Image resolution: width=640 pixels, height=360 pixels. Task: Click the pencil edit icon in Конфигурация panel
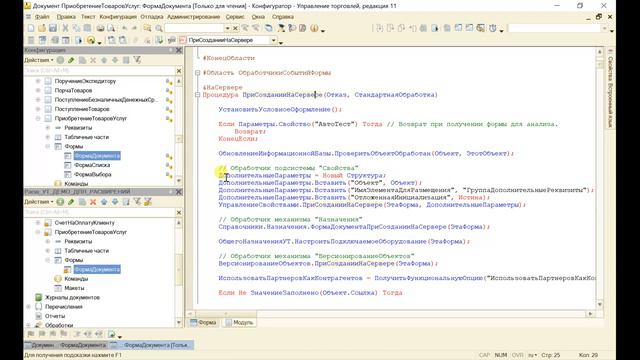click(71, 60)
